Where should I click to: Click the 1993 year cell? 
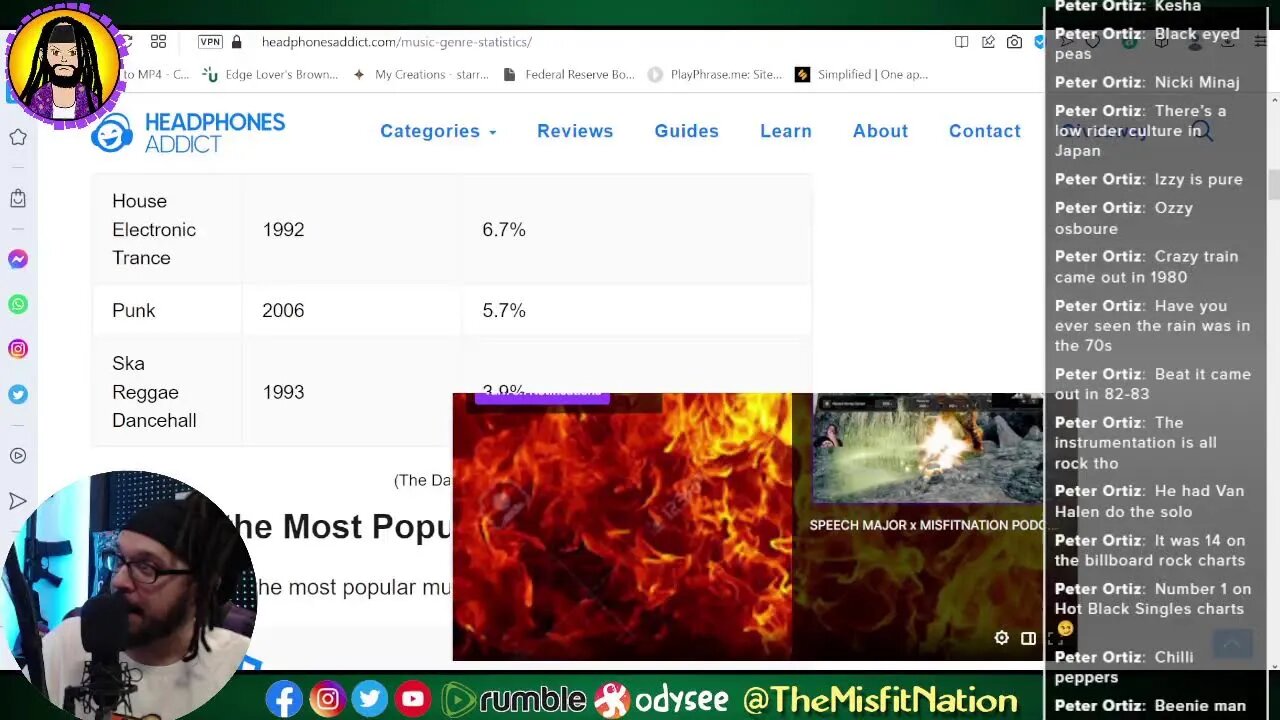[351, 392]
